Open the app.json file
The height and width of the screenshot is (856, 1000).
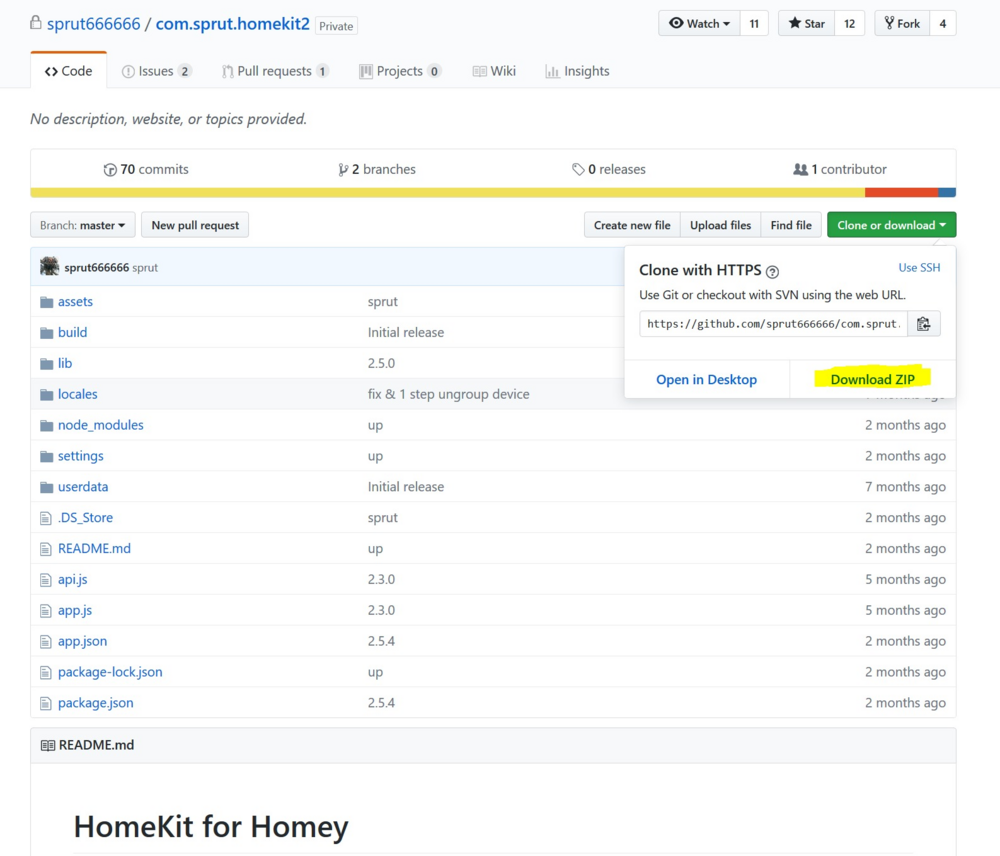point(82,641)
